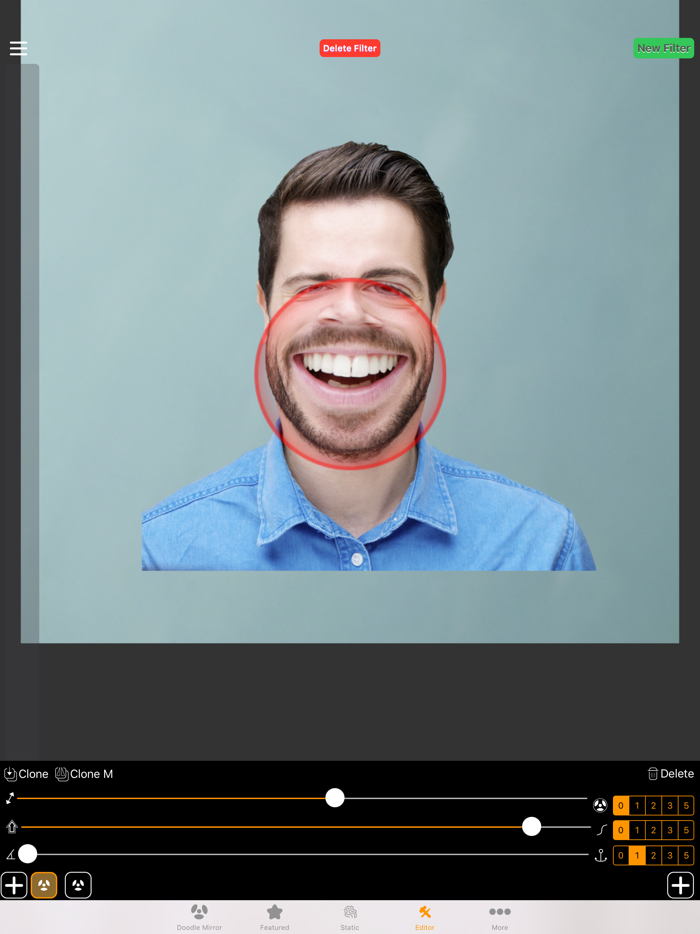Click the upward arrow strength icon

point(11,827)
